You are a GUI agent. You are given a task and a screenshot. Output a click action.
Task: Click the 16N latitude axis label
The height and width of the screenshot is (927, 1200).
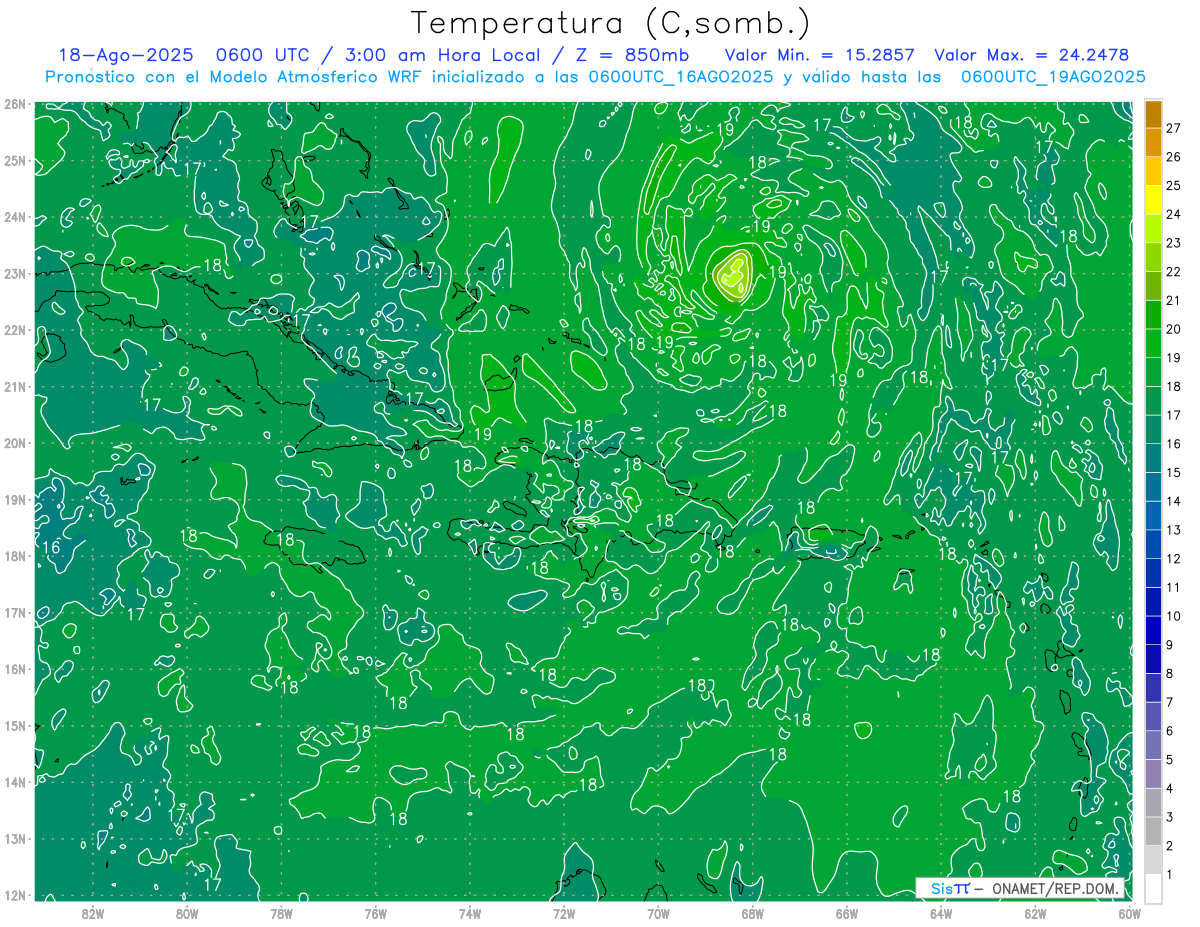coord(15,669)
